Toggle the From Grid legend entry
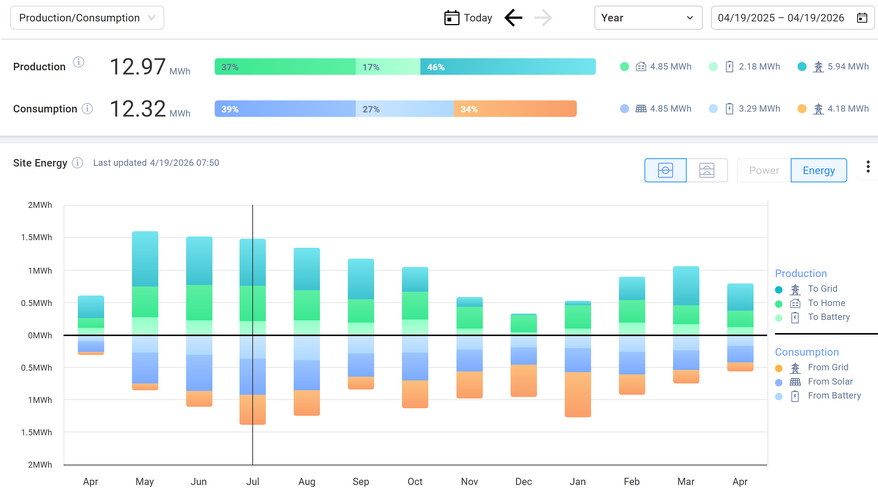Viewport: 878px width, 500px height. (x=828, y=368)
